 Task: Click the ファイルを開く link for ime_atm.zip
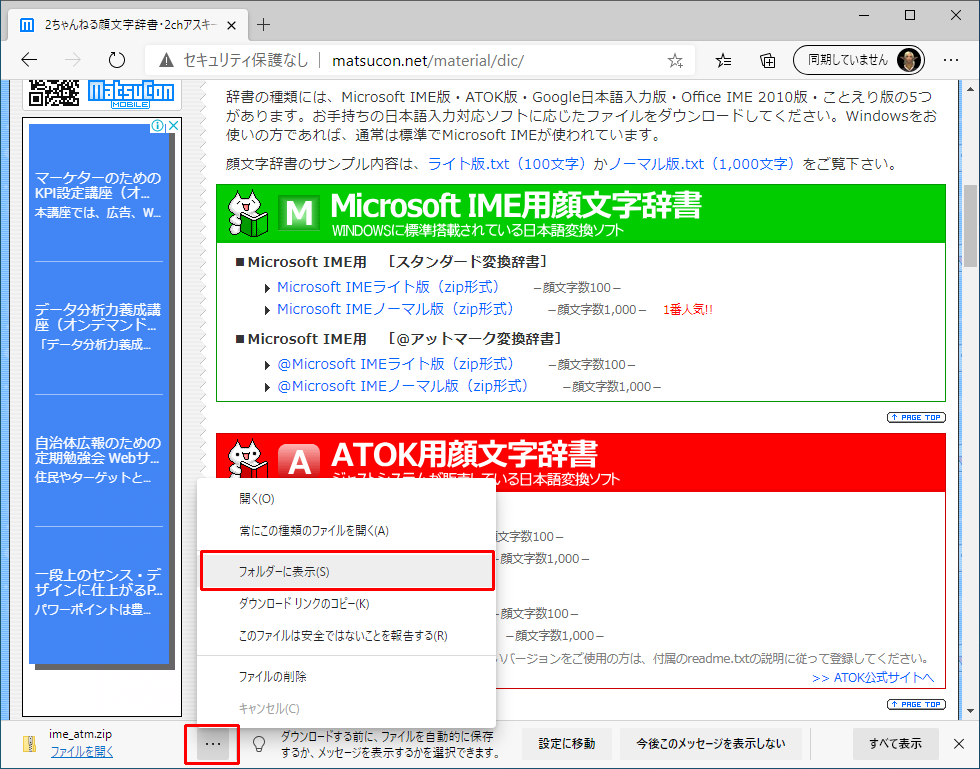[82, 752]
